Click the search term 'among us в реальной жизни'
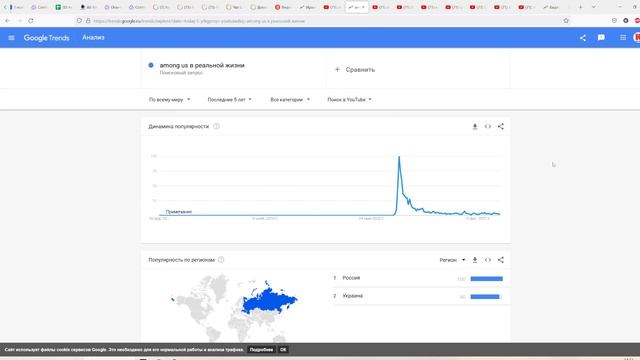640x360 pixels. pos(202,65)
